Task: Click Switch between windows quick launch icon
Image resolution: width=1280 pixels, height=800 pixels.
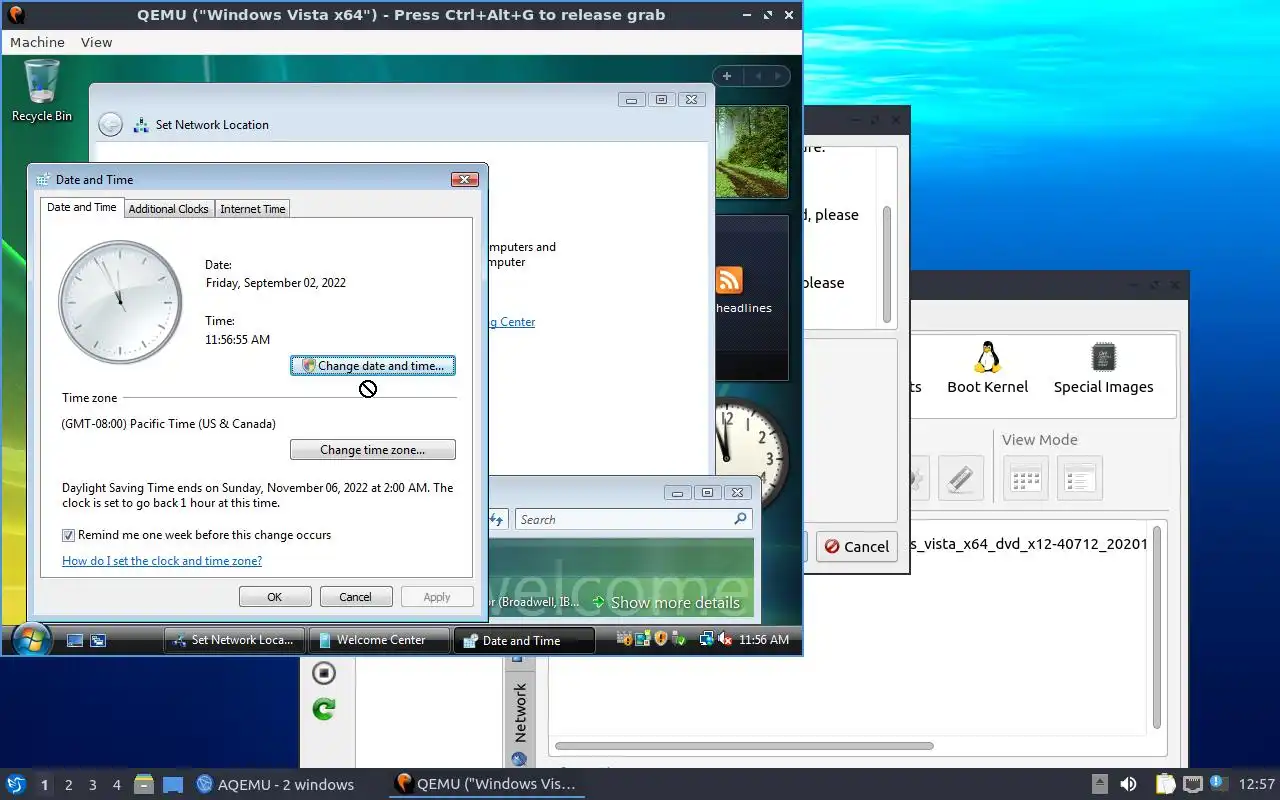Action: 98,640
